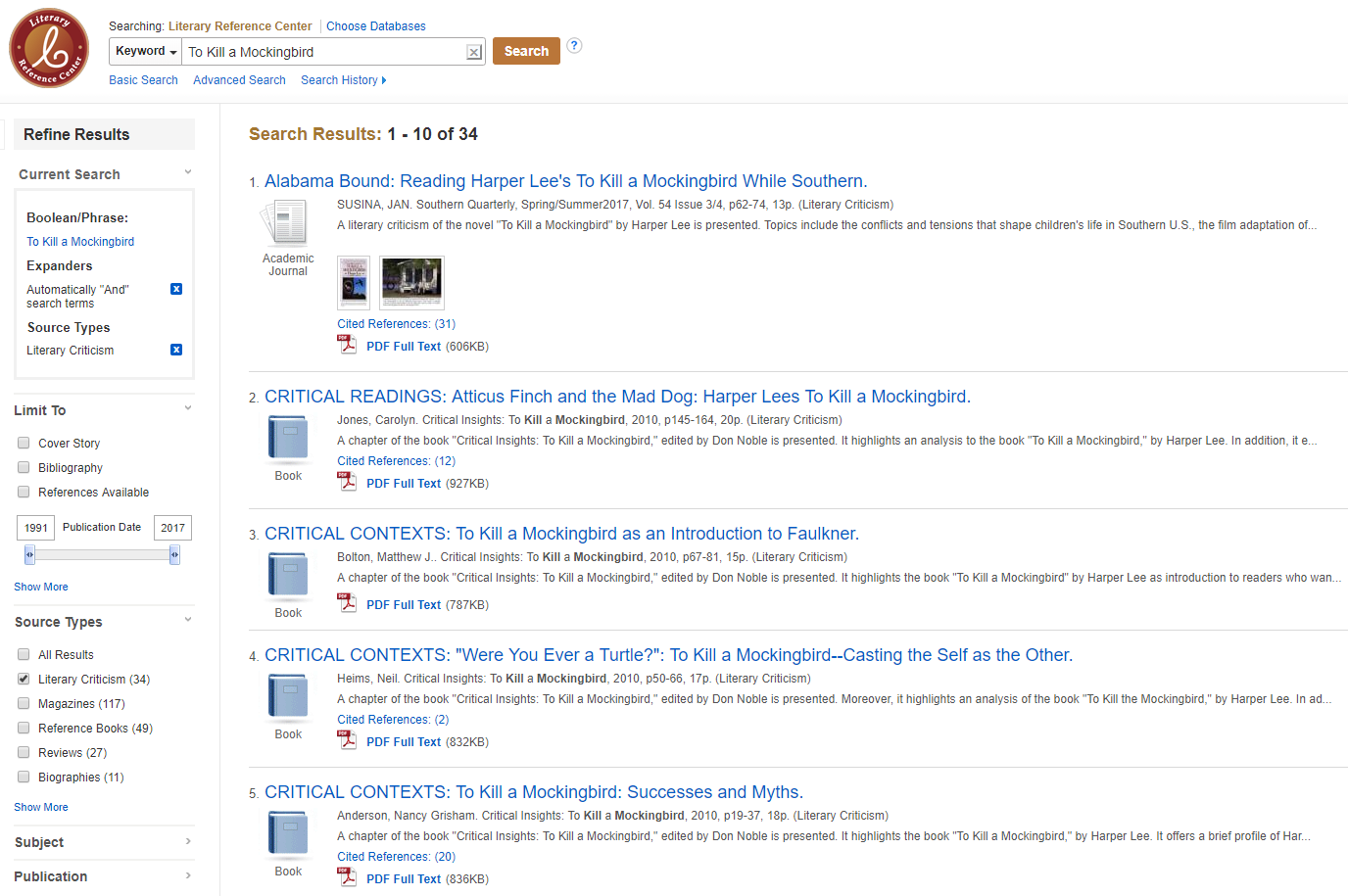Remove the Literary Criticism source type filter
The image size is (1348, 896).
(x=176, y=350)
